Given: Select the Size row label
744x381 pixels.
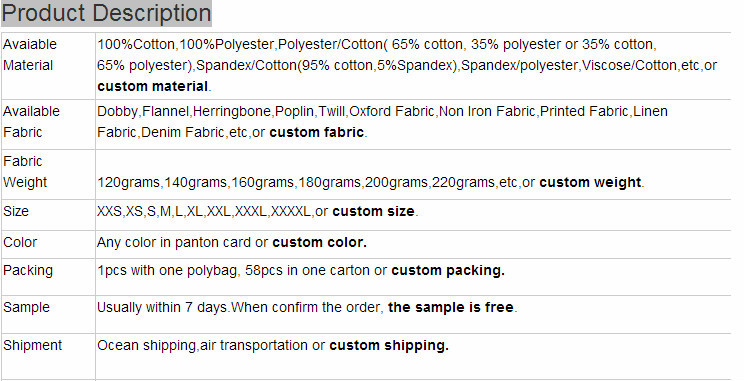Looking at the screenshot, I should (x=16, y=211).
